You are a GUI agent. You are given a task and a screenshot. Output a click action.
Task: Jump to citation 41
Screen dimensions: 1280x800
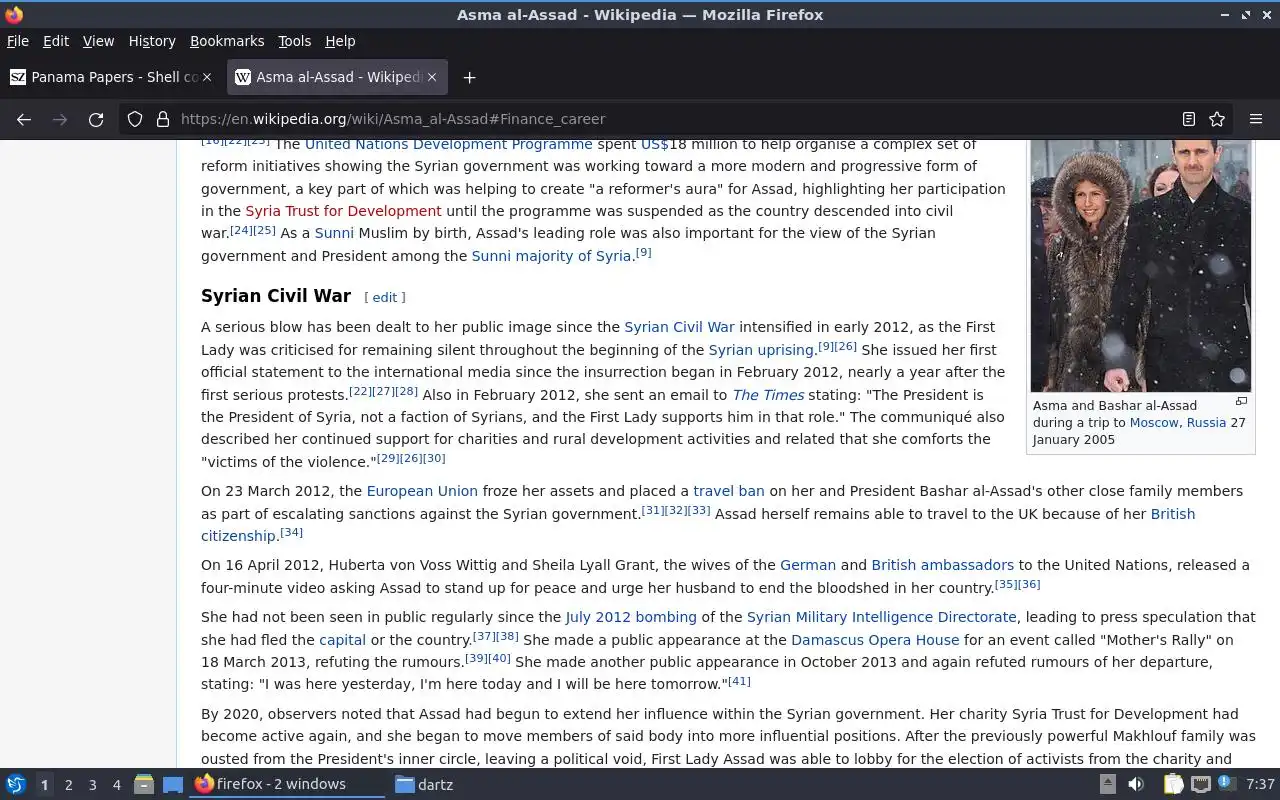739,681
